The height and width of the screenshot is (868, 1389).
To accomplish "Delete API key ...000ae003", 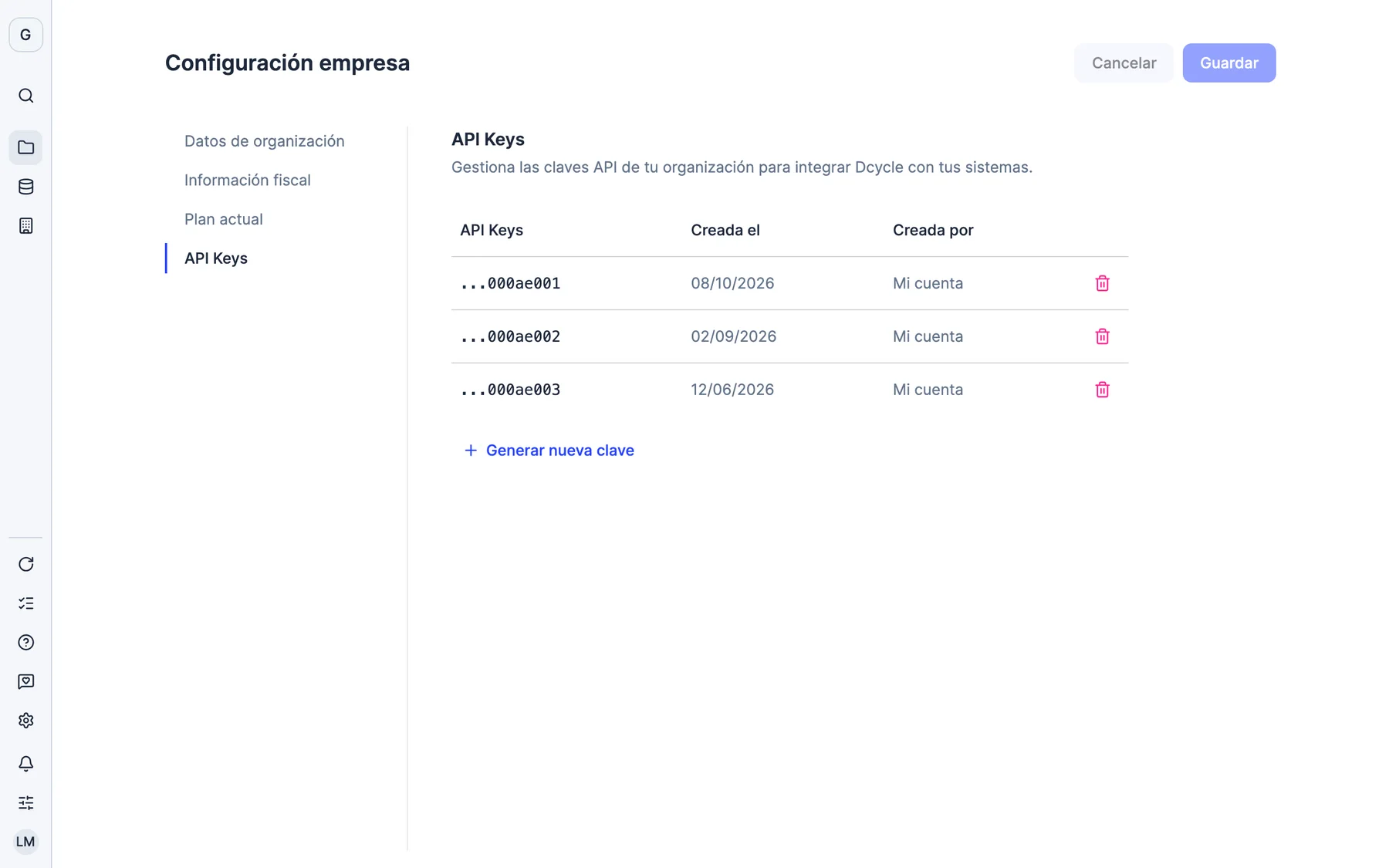I will pyautogui.click(x=1102, y=390).
